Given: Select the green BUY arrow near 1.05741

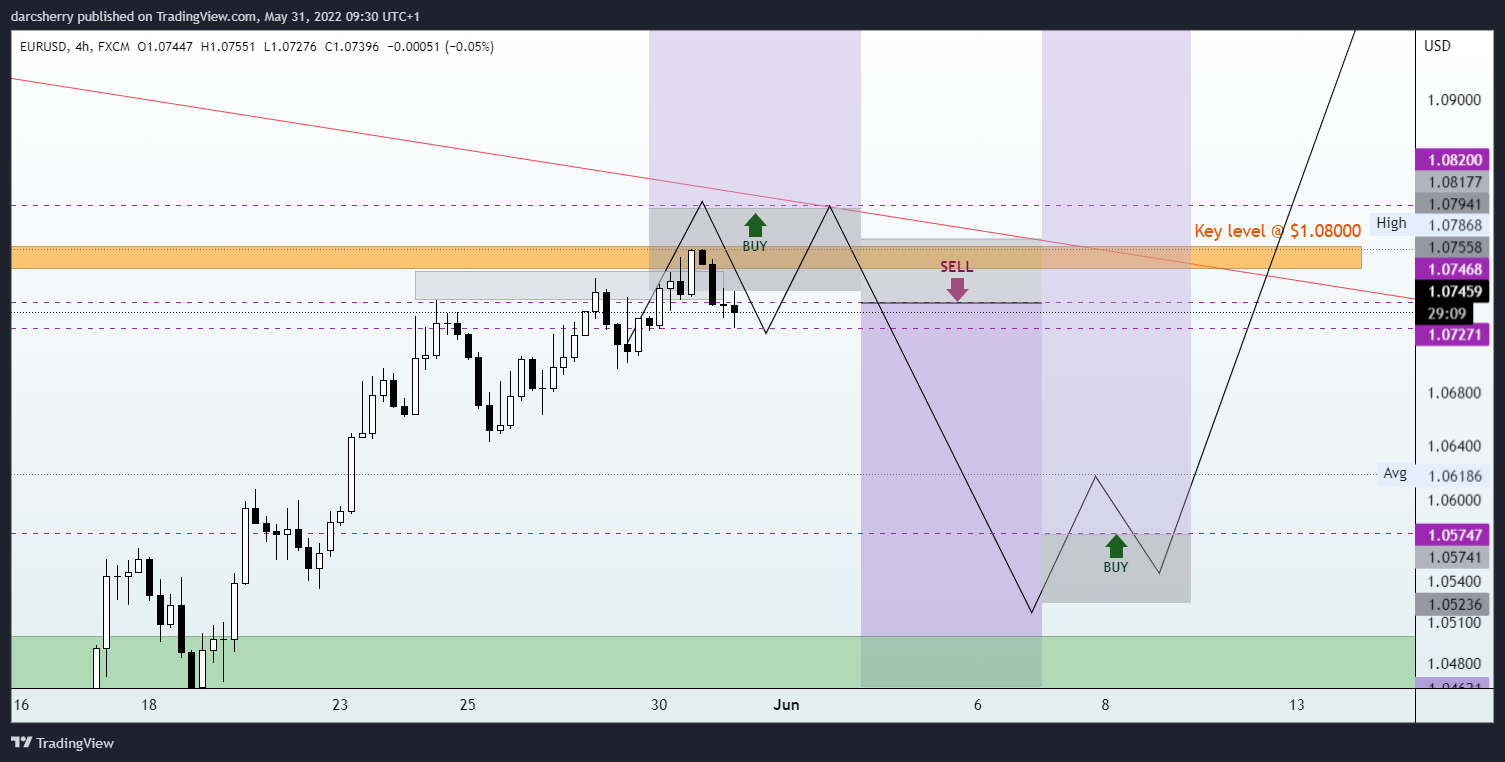Looking at the screenshot, I should 1115,546.
